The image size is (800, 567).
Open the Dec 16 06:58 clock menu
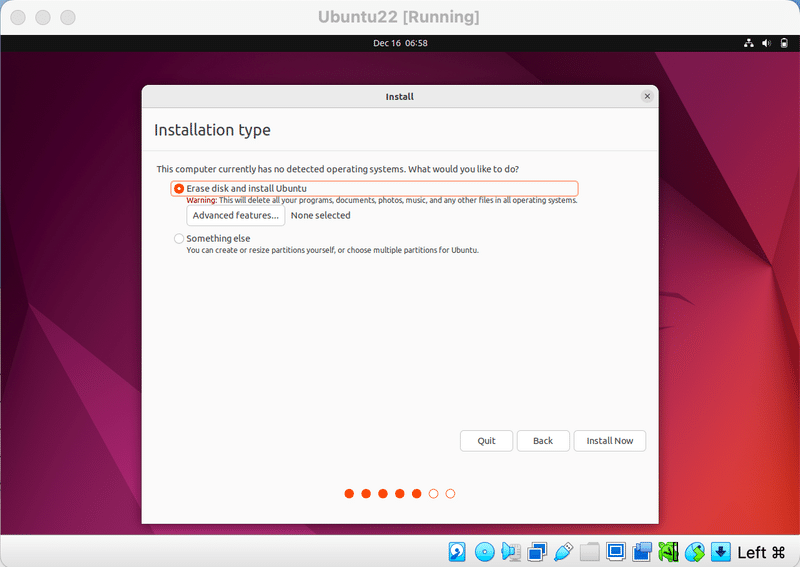(x=400, y=43)
